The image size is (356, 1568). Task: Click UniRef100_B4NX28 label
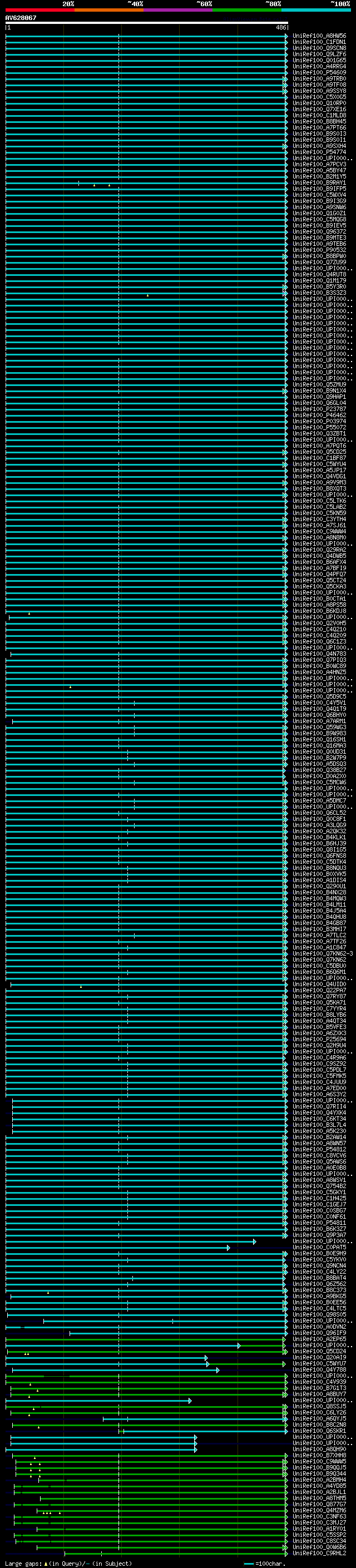(319, 892)
